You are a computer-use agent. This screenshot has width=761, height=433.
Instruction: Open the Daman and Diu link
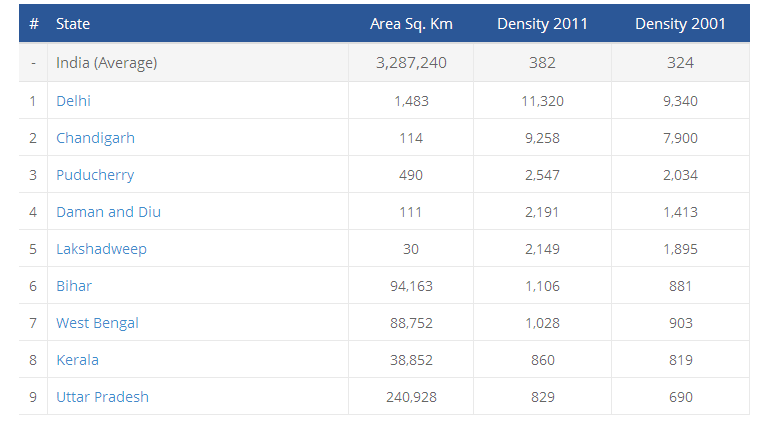pyautogui.click(x=108, y=212)
